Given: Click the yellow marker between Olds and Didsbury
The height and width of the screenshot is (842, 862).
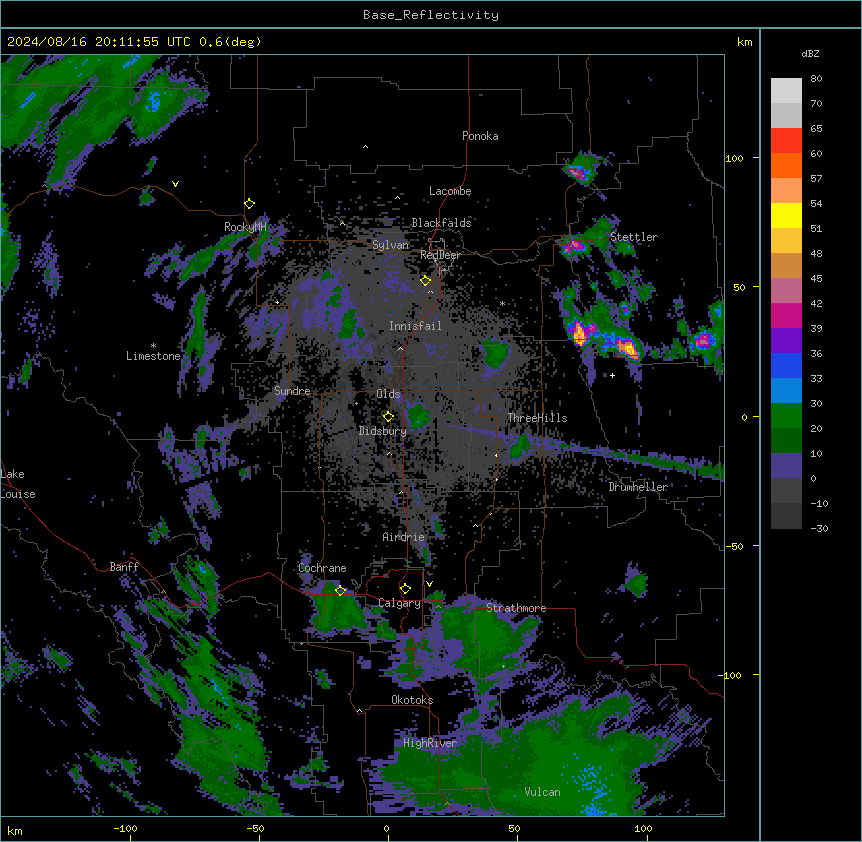Looking at the screenshot, I should 388,417.
